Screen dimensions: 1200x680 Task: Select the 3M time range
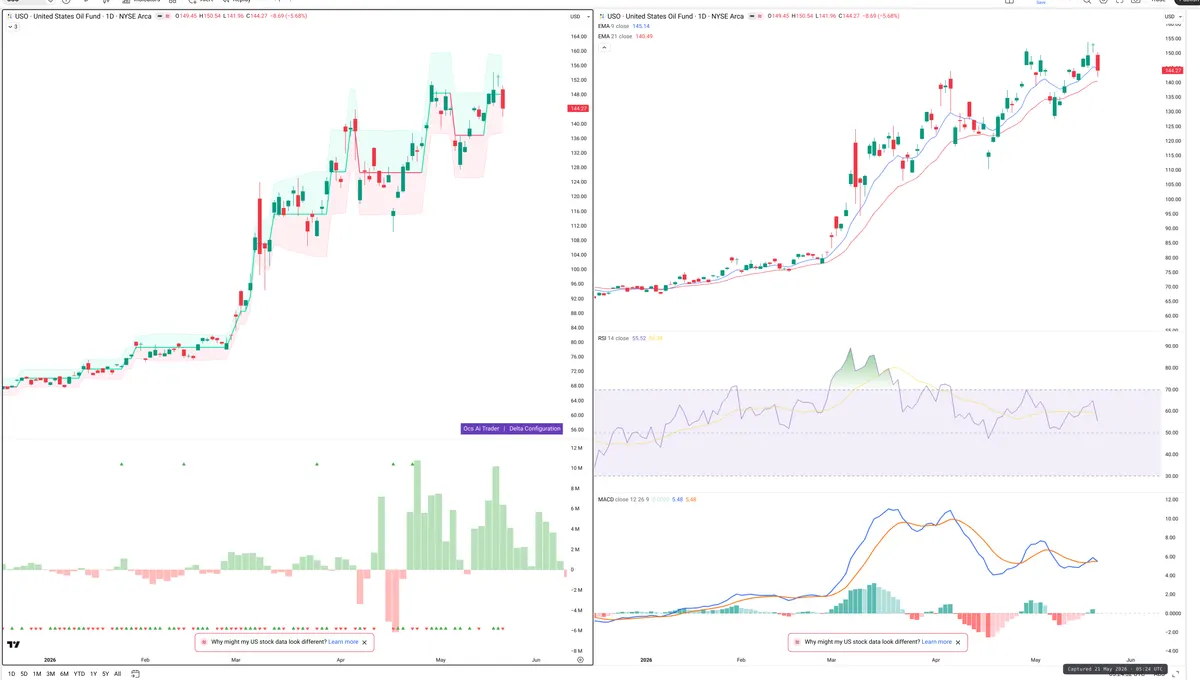50,674
